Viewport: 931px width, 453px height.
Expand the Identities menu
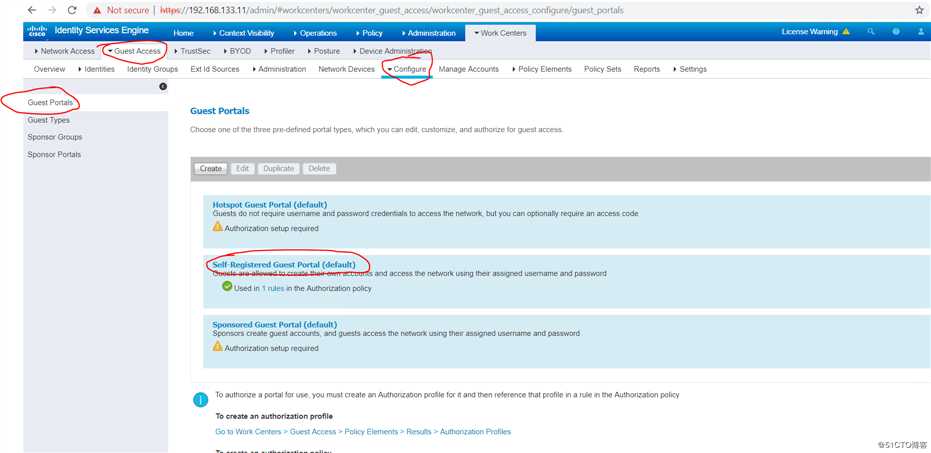click(96, 69)
